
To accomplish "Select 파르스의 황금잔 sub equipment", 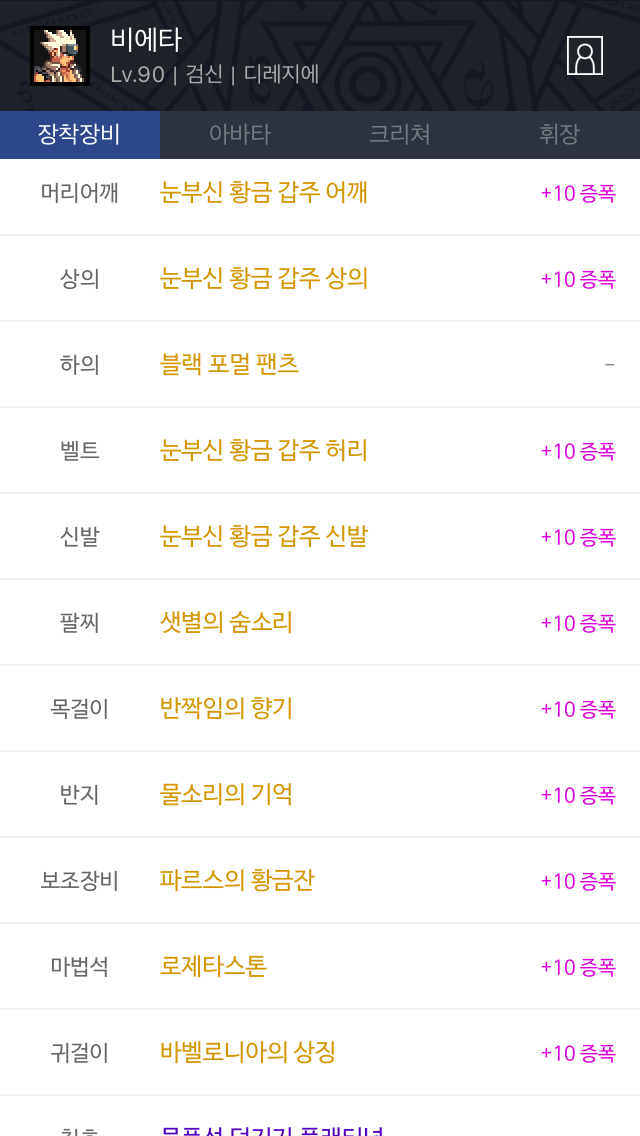I will [237, 880].
